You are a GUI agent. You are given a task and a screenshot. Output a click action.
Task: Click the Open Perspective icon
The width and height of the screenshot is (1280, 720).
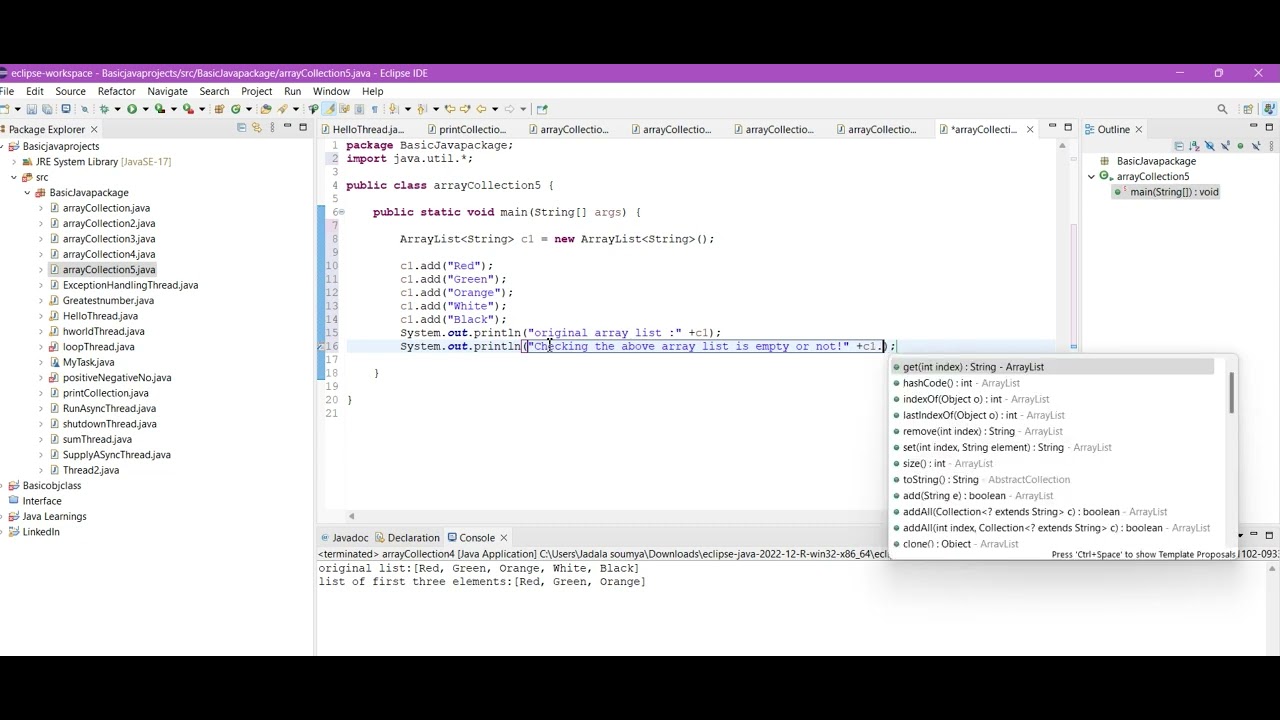coord(1248,109)
